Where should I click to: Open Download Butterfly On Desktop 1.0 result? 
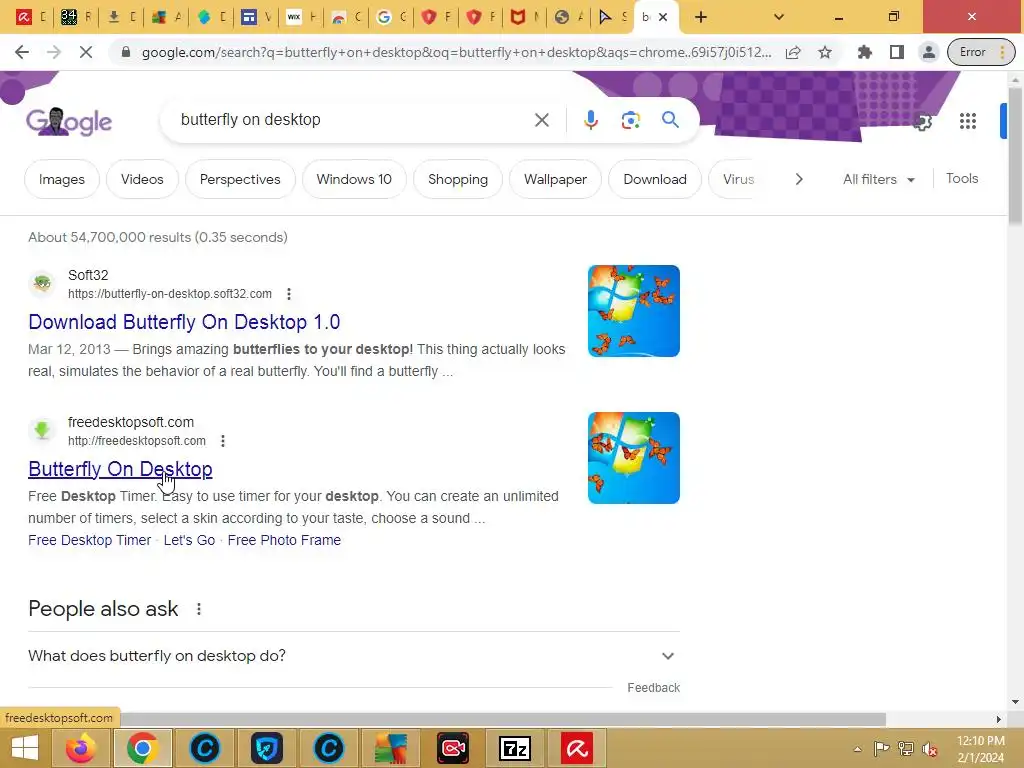(184, 322)
